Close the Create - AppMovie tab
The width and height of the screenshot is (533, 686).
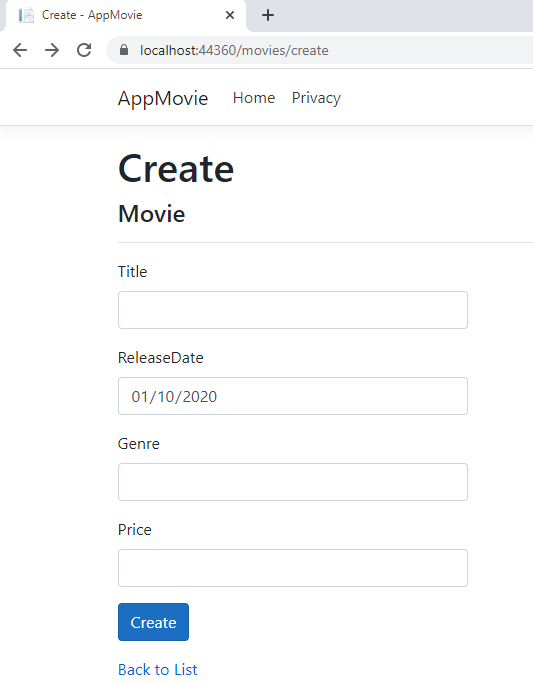pyautogui.click(x=230, y=15)
